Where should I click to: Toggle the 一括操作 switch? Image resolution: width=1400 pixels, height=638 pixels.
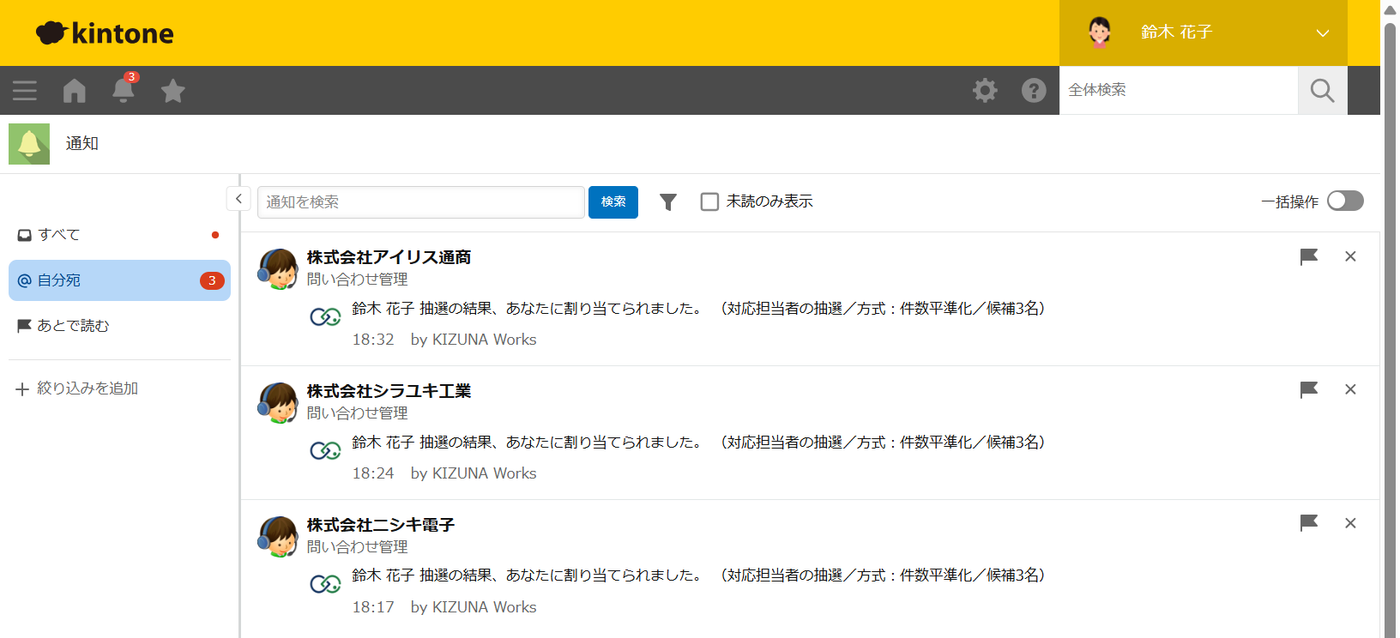click(x=1345, y=201)
